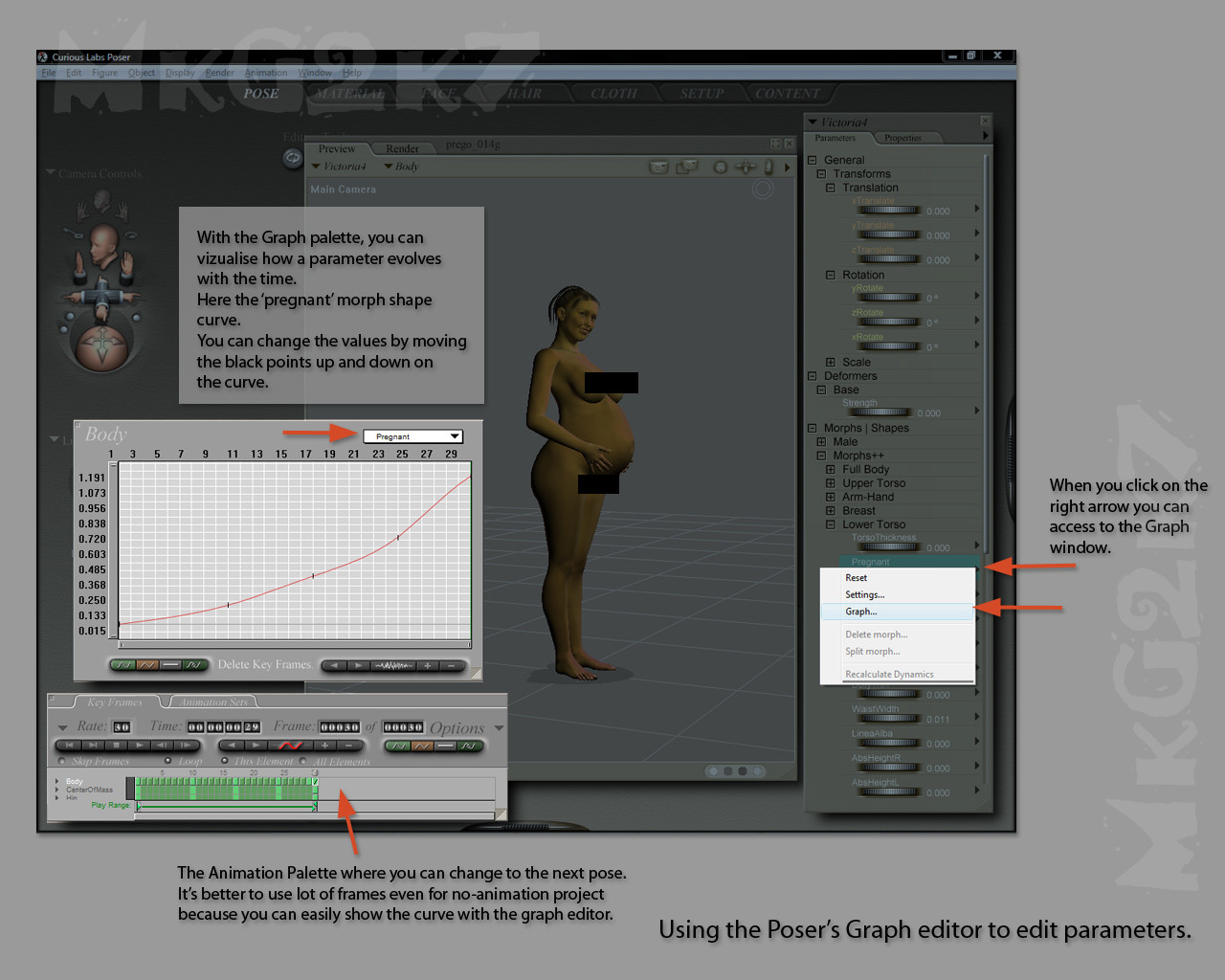1225x980 pixels.
Task: Click Delete Key Frames in Graph palette
Action: (x=264, y=664)
